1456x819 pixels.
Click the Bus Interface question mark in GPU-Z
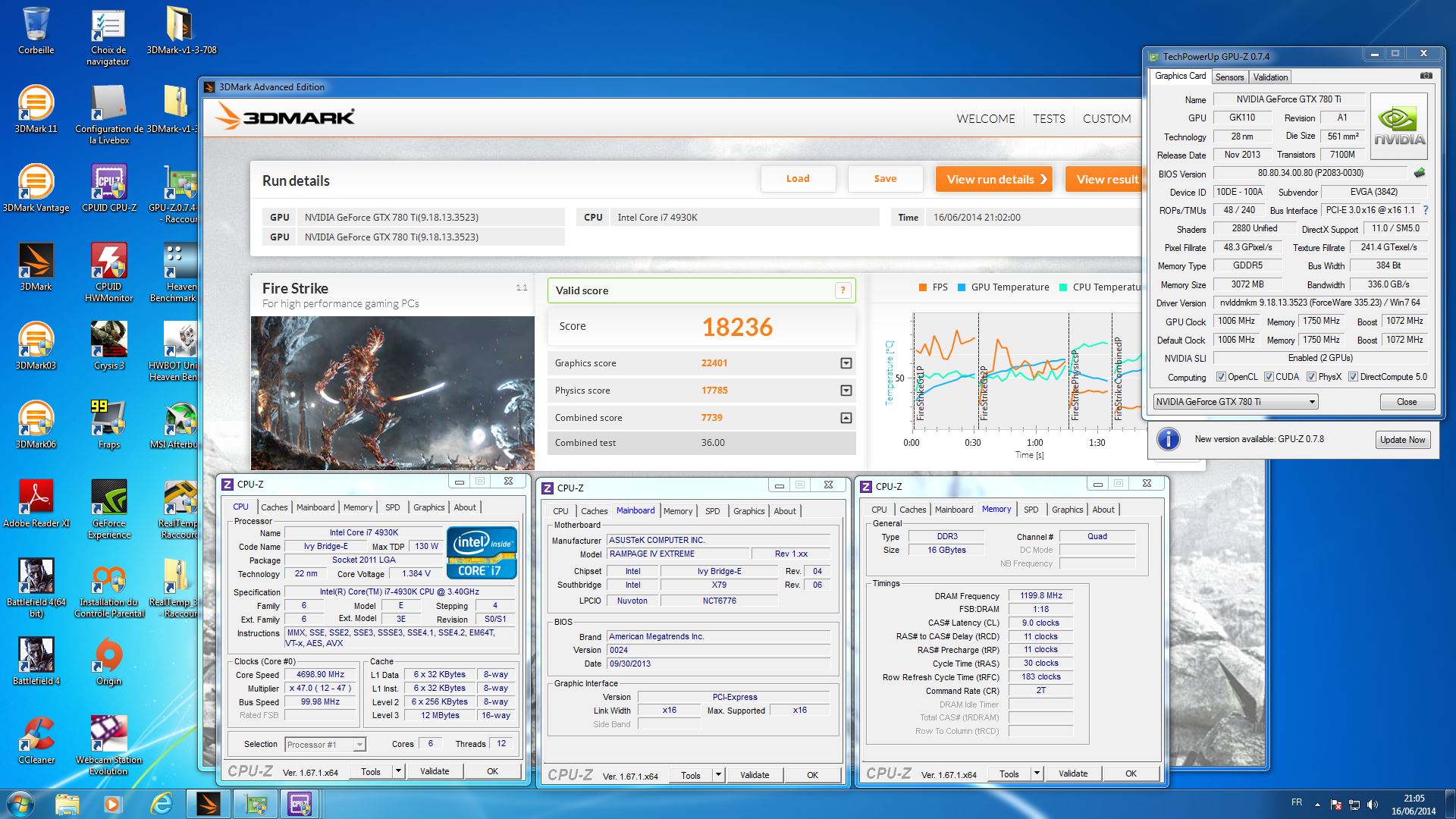(x=1425, y=210)
